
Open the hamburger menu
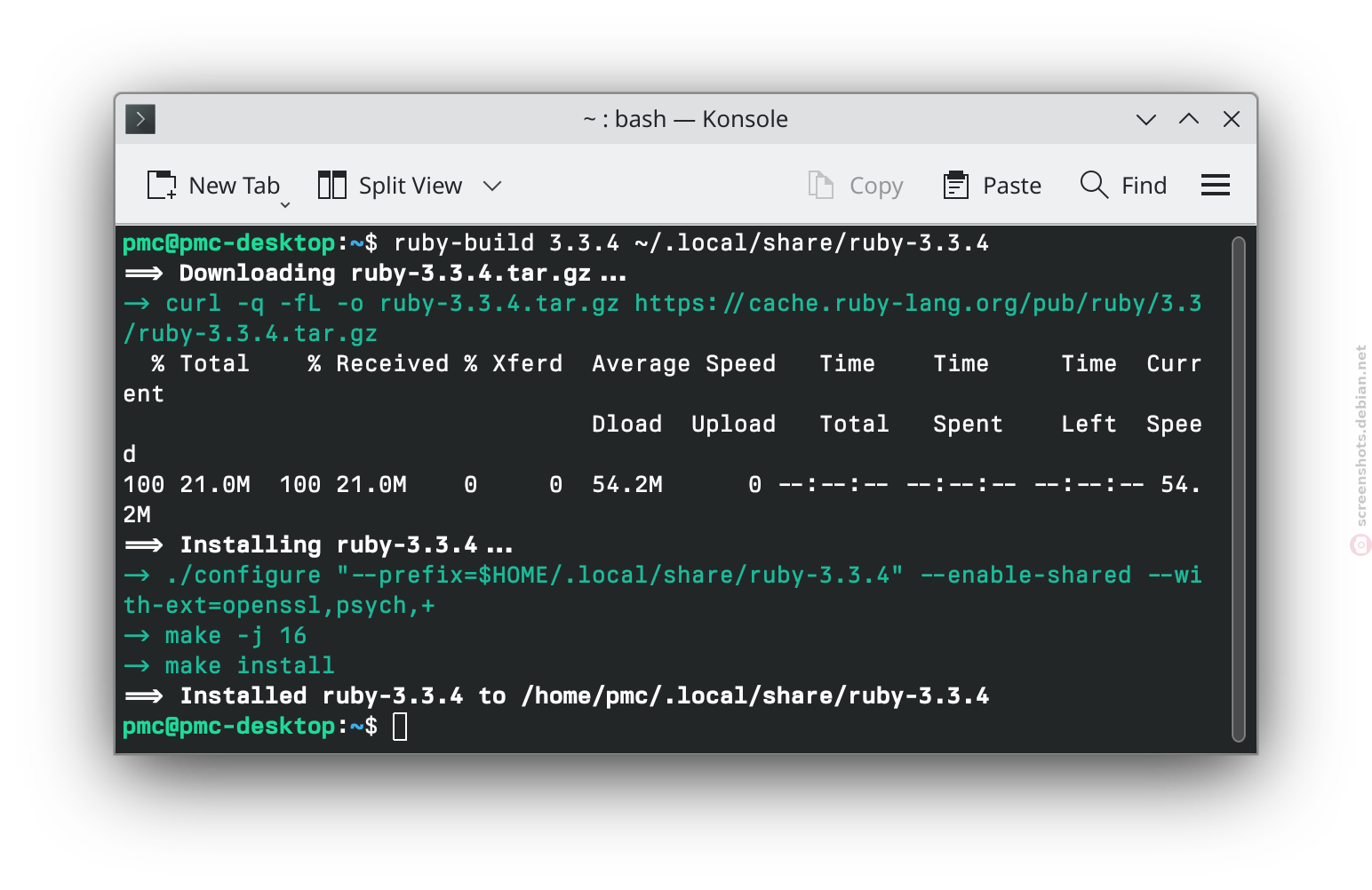[1215, 185]
